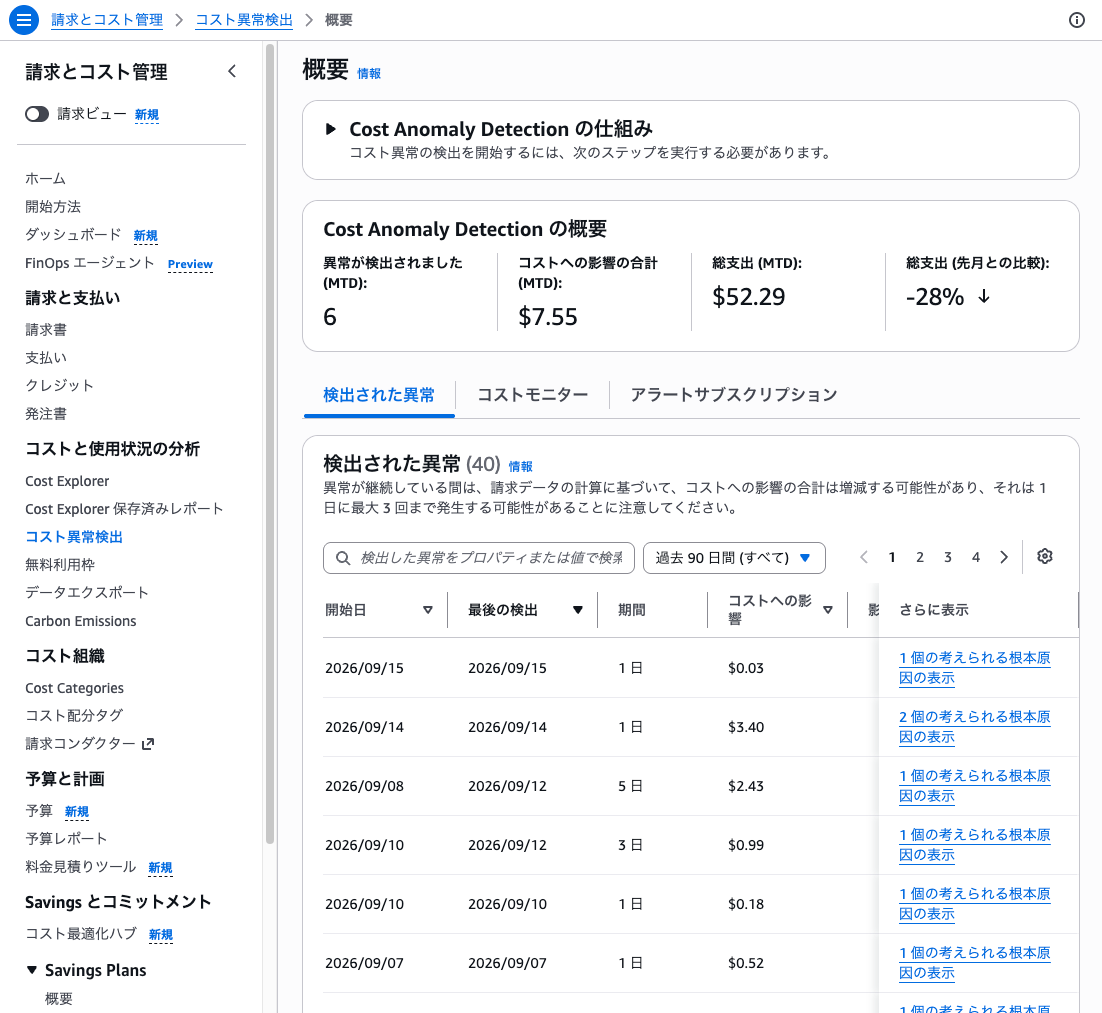This screenshot has height=1013, width=1102.
Task: Click the info circle icon at top right
Action: click(1076, 20)
